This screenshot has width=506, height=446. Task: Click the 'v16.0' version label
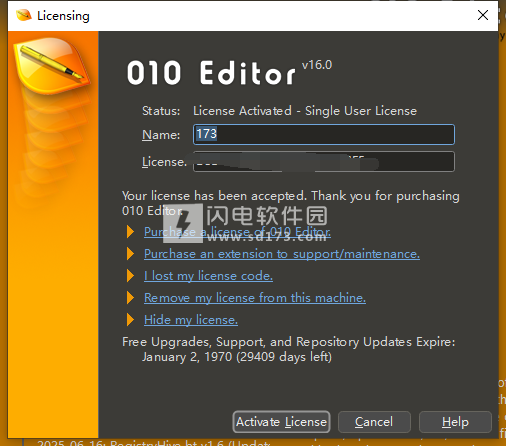click(x=317, y=65)
